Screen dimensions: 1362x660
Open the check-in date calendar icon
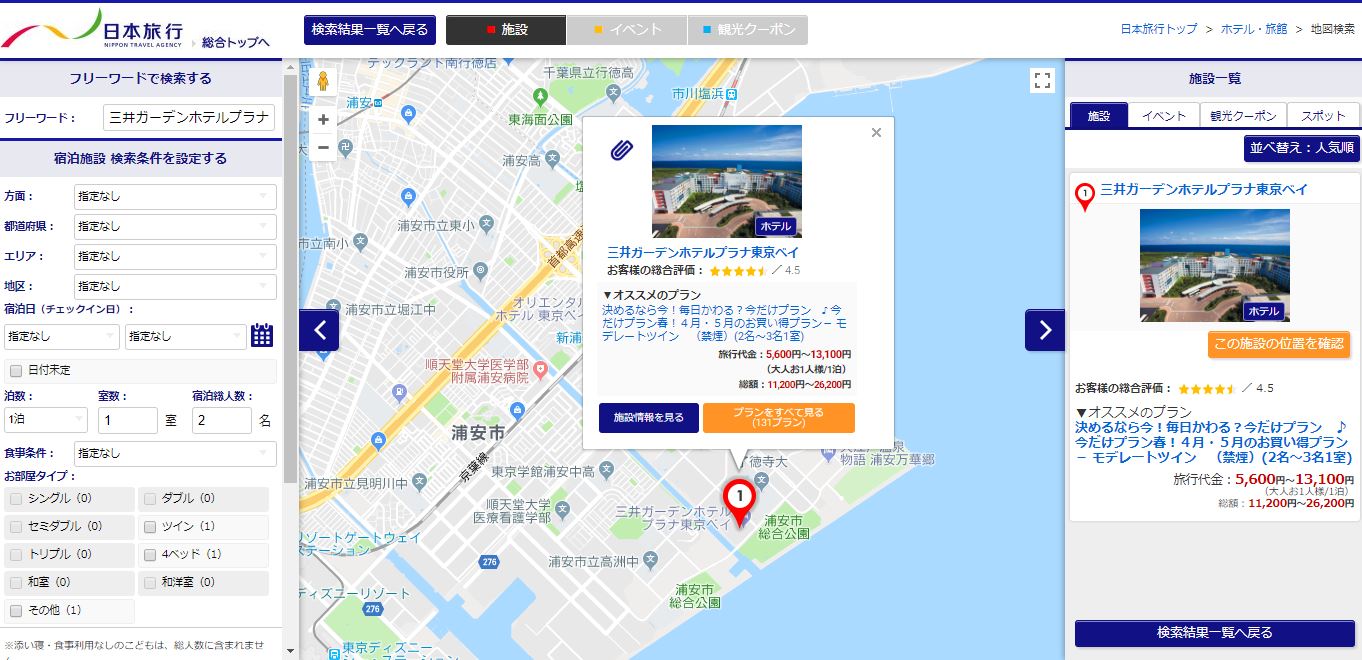pyautogui.click(x=262, y=336)
